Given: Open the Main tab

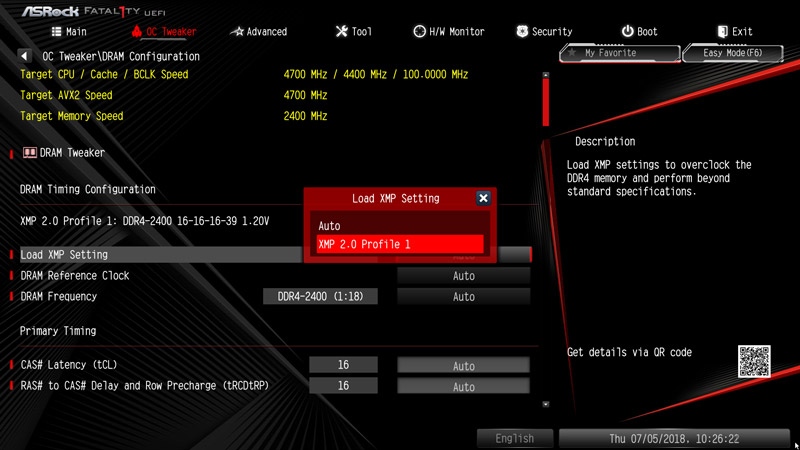Looking at the screenshot, I should [69, 32].
